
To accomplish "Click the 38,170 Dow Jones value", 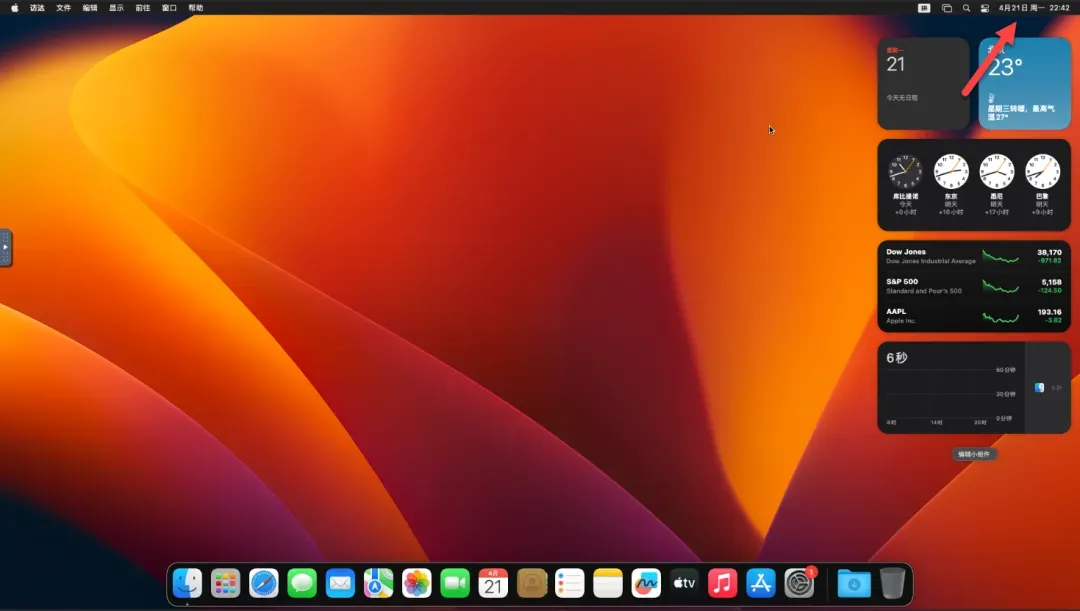I will pos(1049,253).
